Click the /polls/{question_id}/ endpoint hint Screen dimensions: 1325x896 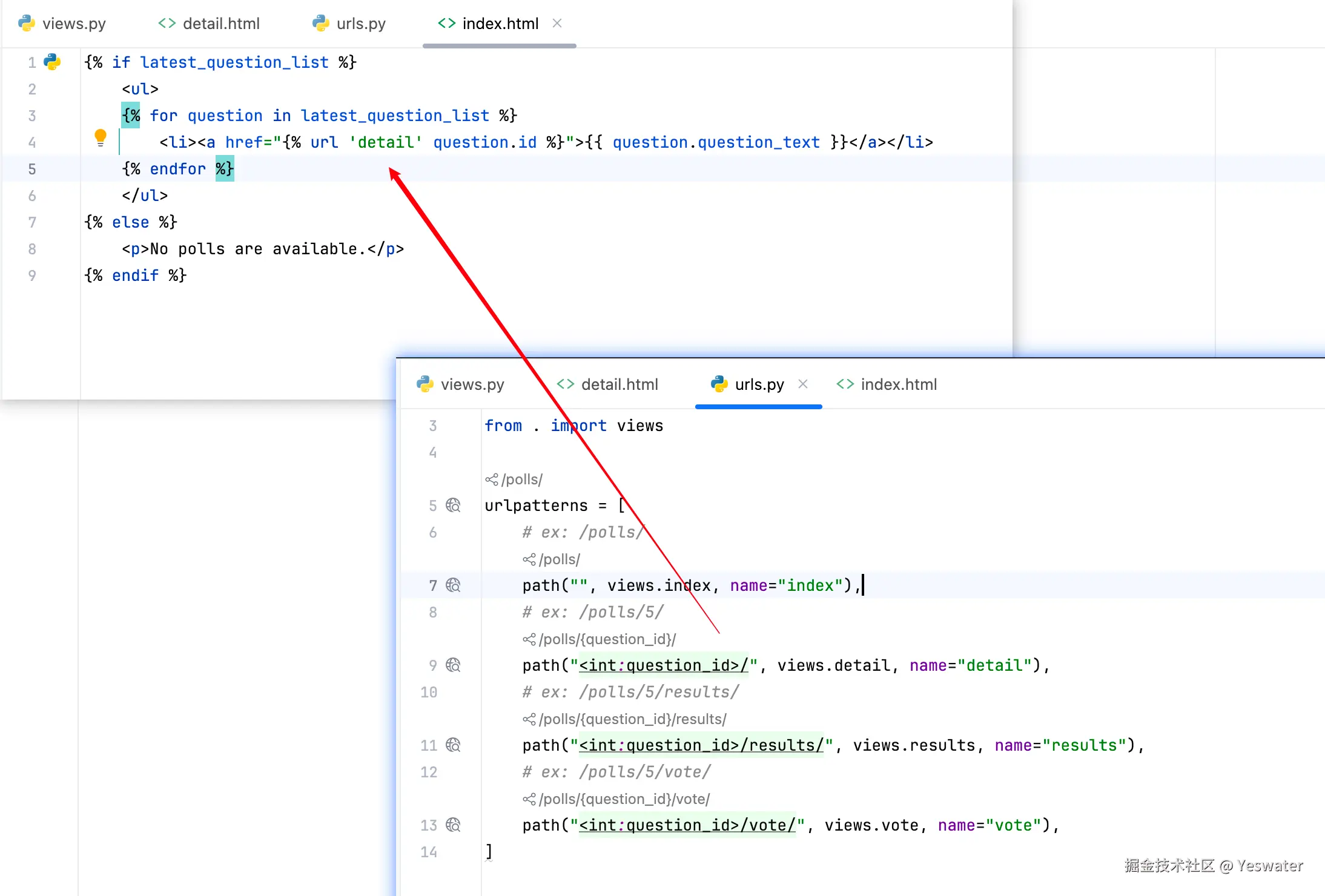coord(600,639)
